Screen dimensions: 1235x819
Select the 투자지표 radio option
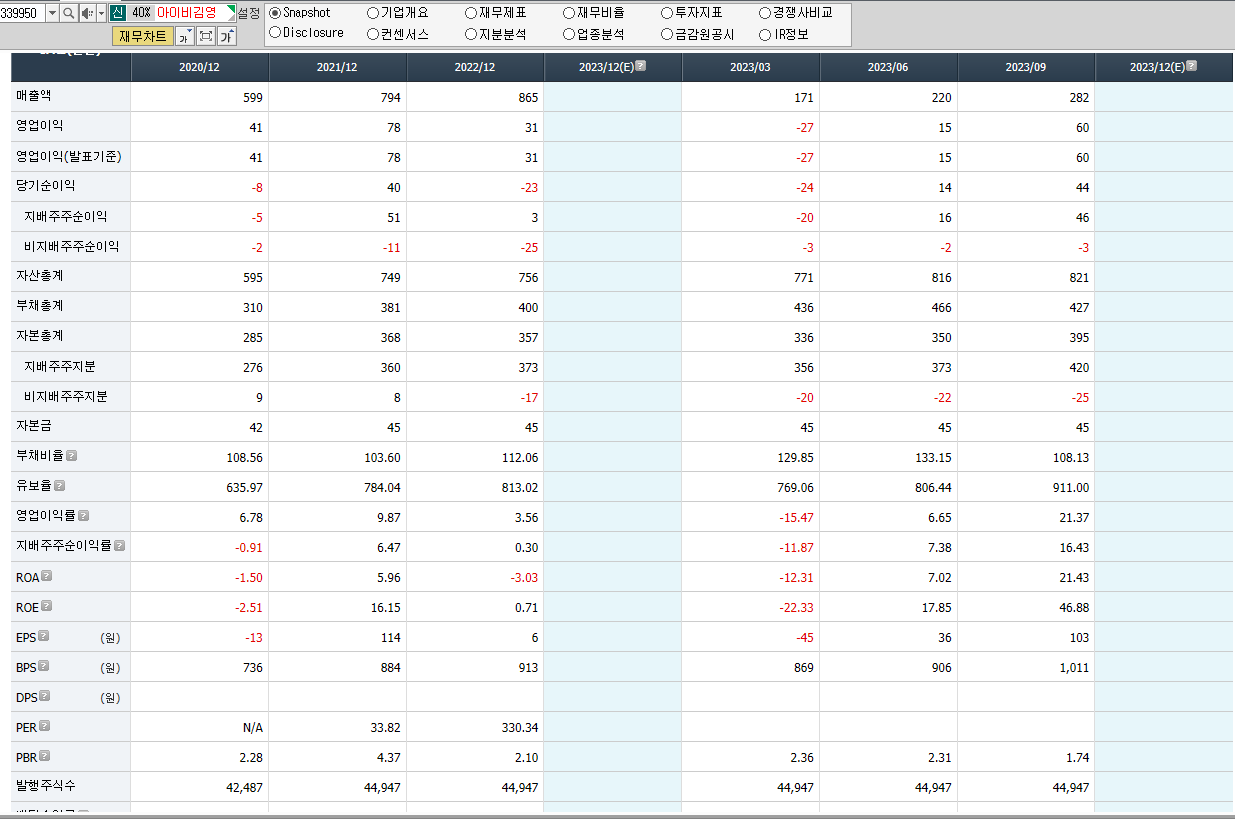(x=667, y=13)
